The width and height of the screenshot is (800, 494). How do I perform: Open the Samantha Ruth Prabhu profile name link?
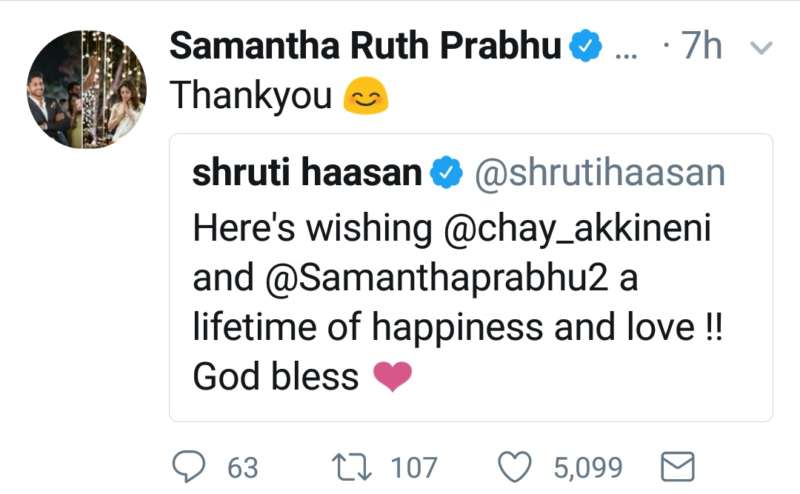click(365, 46)
